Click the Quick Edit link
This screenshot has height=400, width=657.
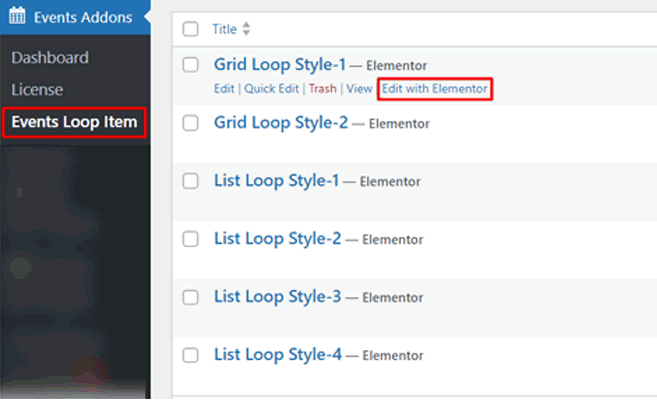click(273, 89)
